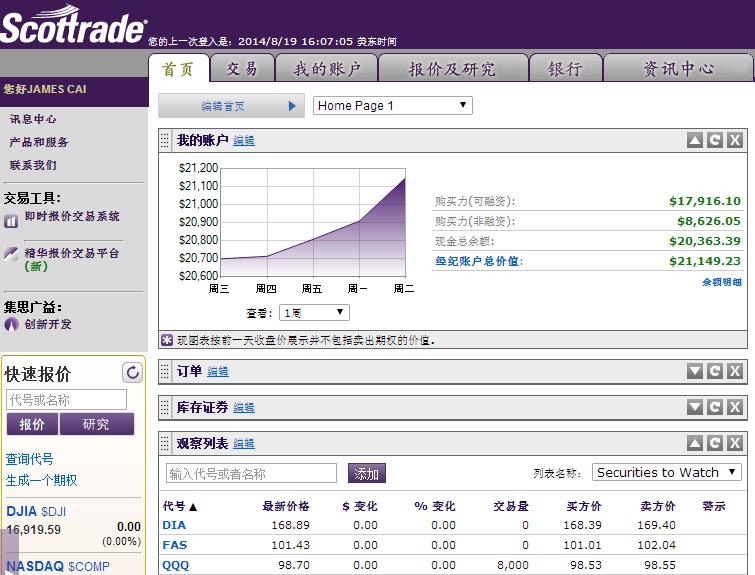Click the 代号或名称 quick quote input field
The width and height of the screenshot is (755, 575).
(x=66, y=400)
